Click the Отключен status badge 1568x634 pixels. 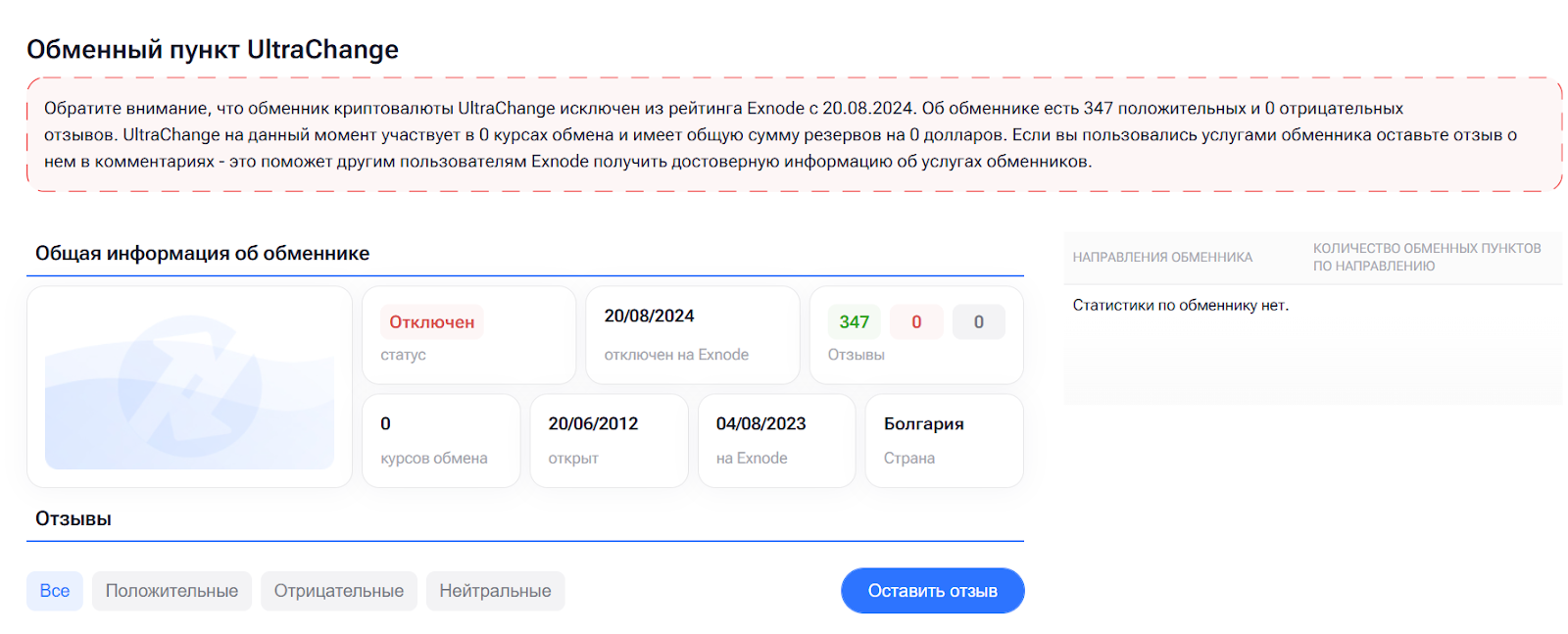432,322
